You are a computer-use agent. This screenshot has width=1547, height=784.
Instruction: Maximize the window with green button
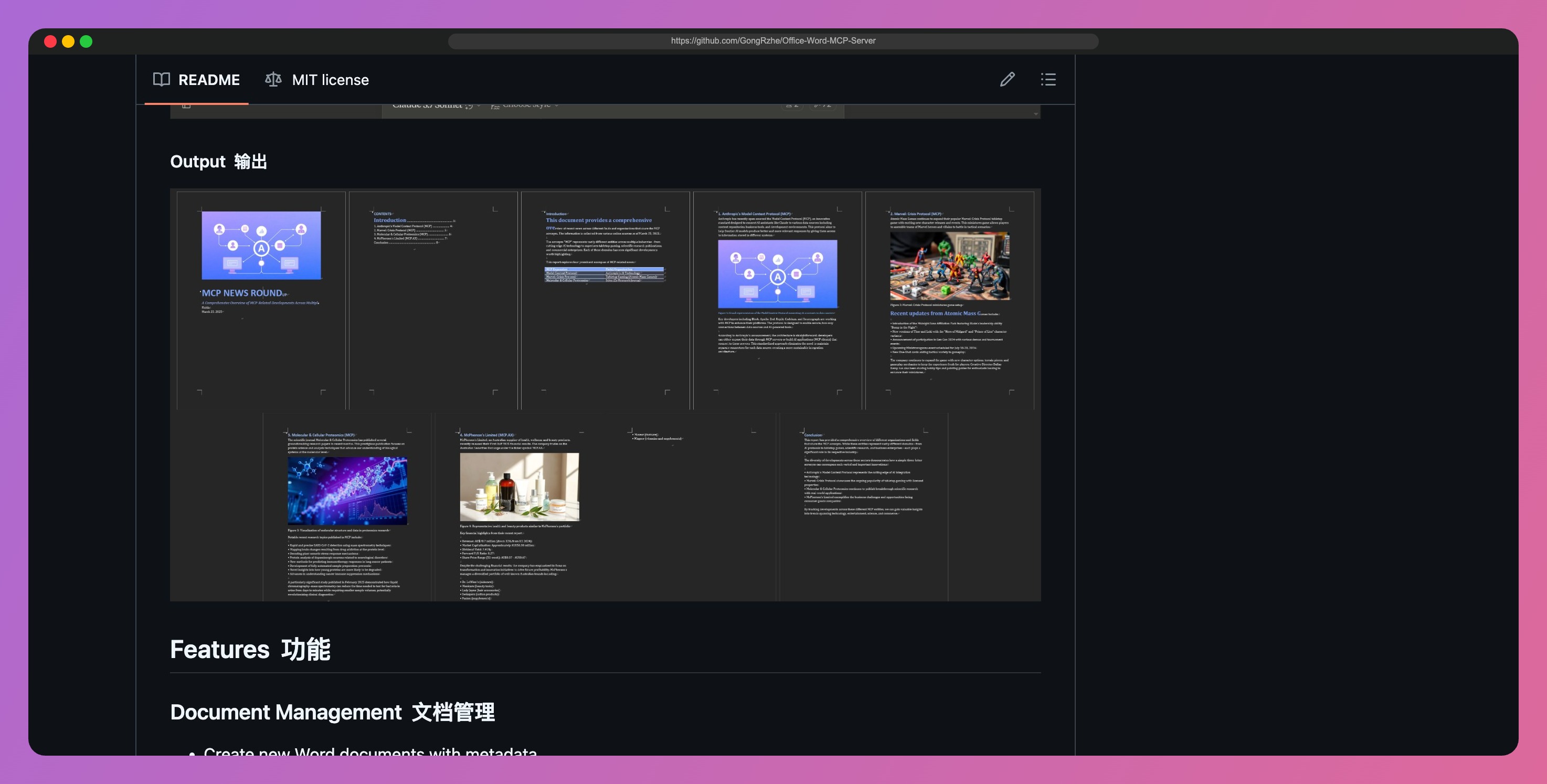87,41
